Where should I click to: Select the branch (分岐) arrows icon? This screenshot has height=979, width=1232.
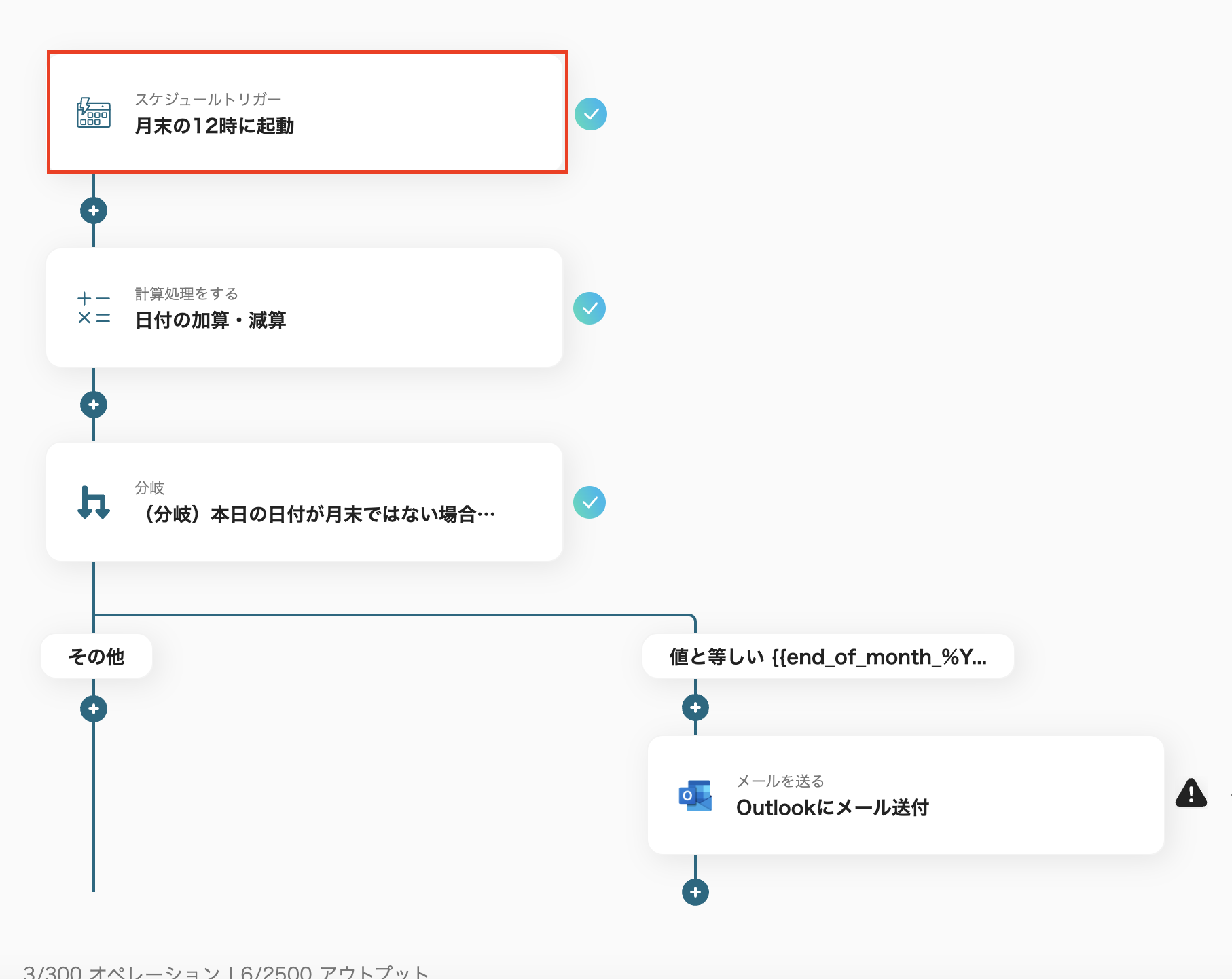(x=94, y=502)
